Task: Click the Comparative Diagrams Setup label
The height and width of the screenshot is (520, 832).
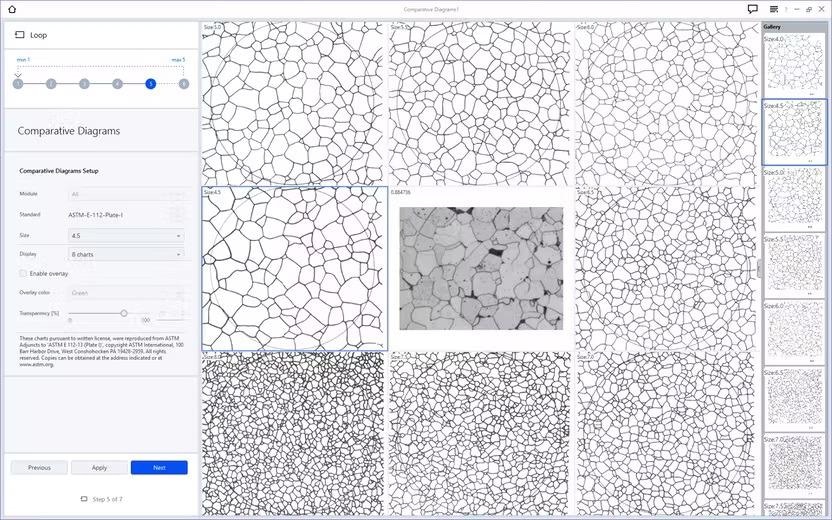Action: (x=59, y=171)
